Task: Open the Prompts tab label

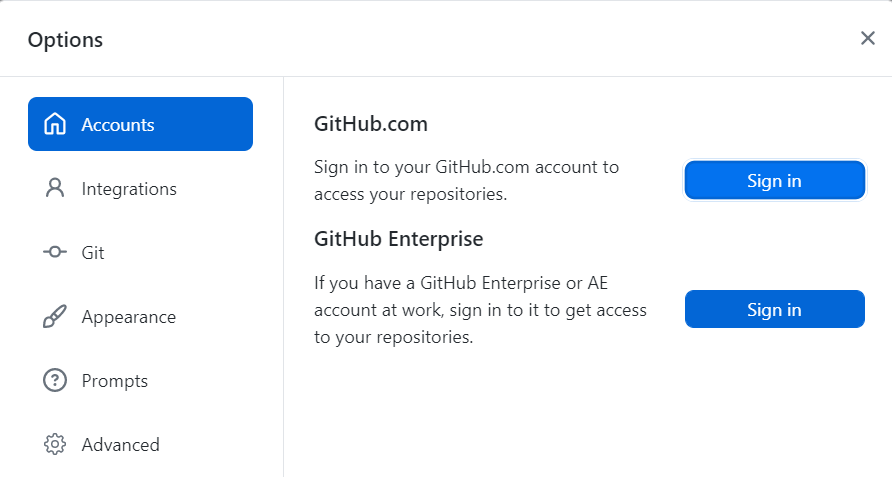Action: pos(115,381)
